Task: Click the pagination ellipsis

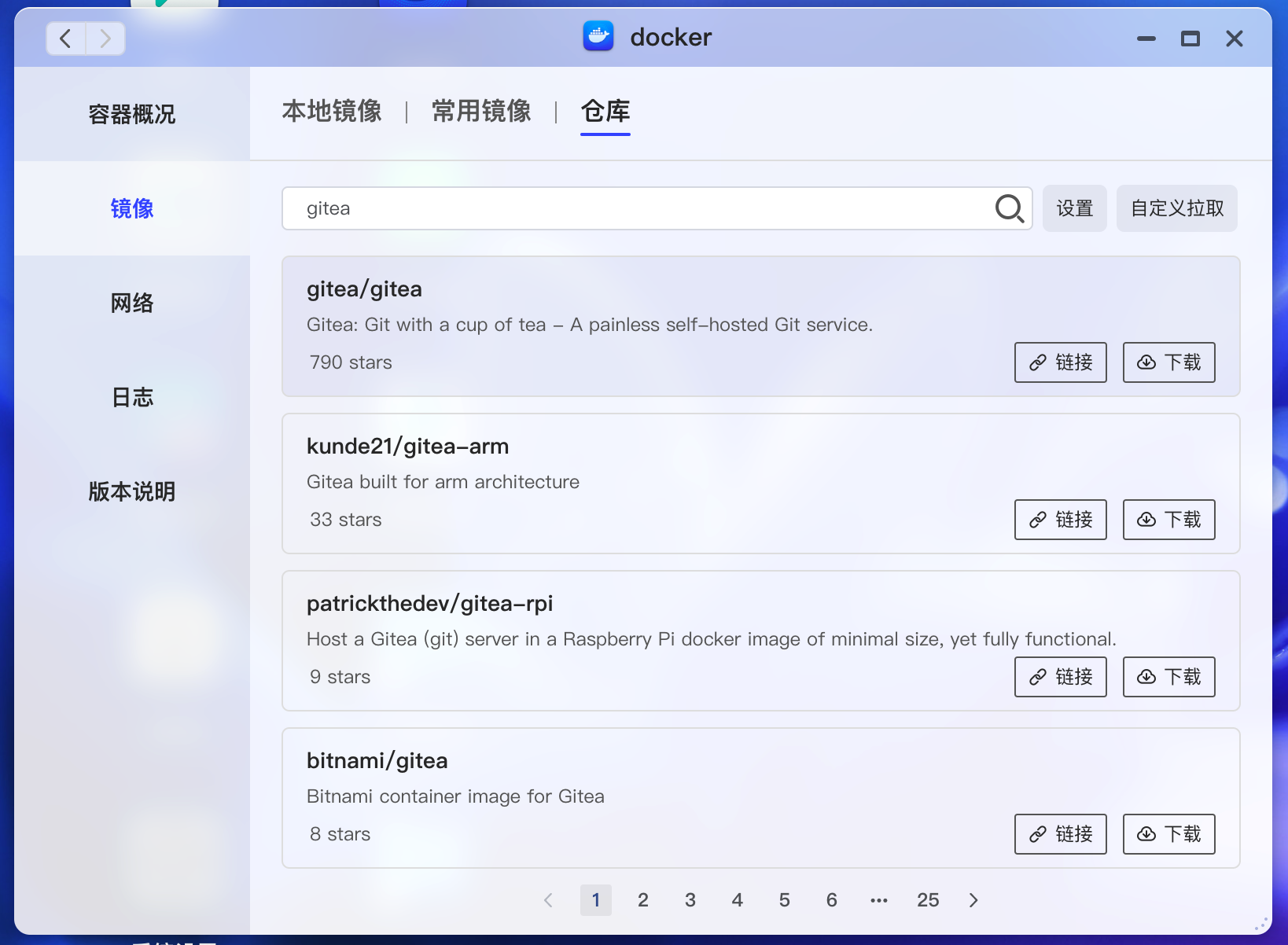Action: click(x=879, y=900)
